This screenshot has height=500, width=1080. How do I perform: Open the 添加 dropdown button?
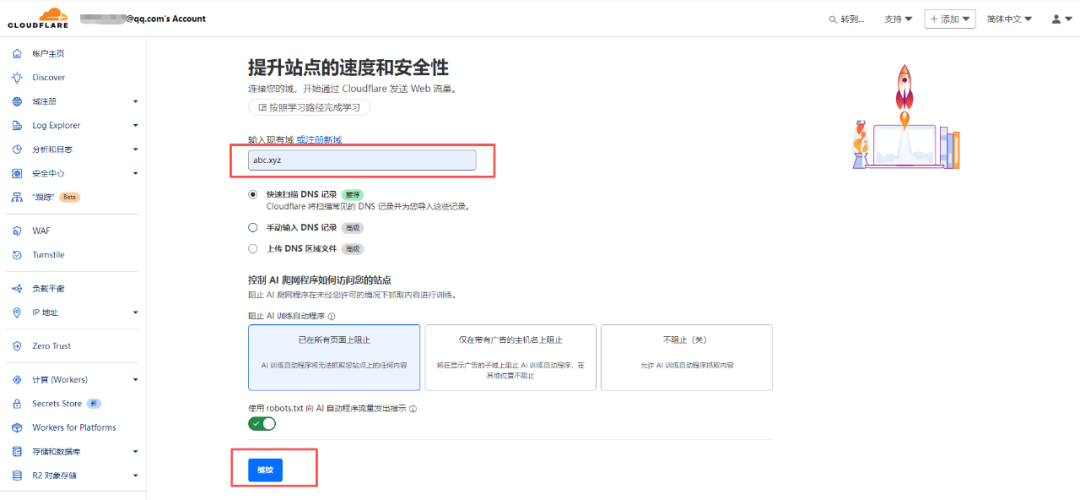pos(950,19)
